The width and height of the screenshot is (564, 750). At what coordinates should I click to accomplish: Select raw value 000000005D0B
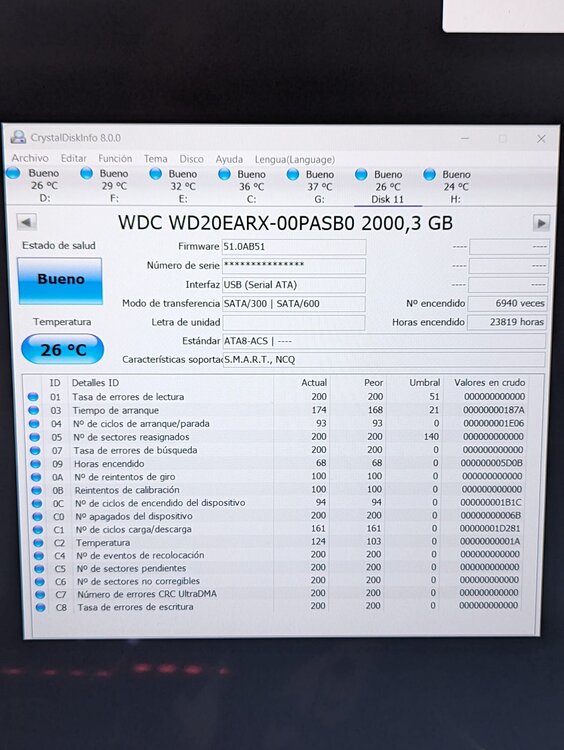point(492,463)
